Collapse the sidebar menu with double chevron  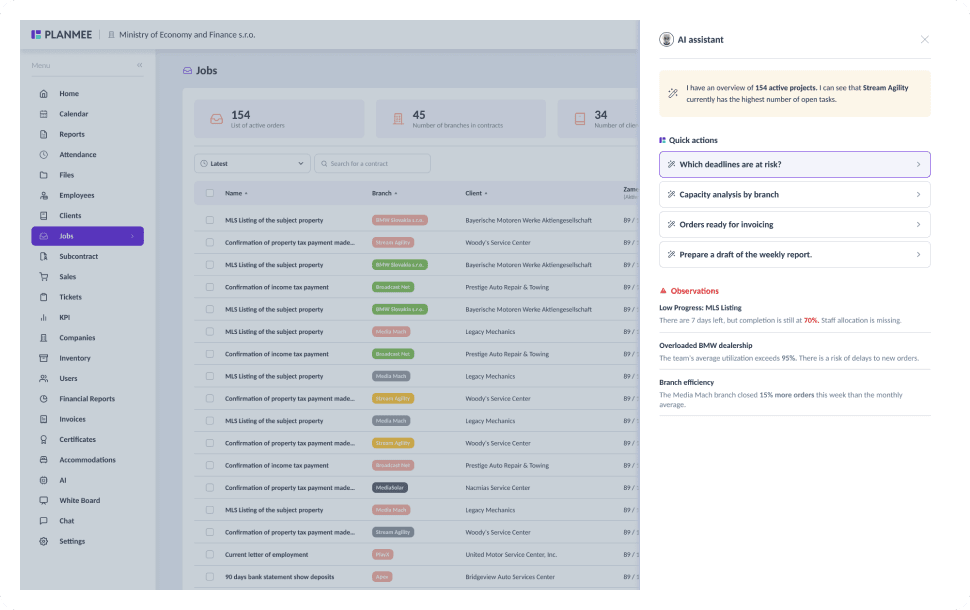[x=140, y=65]
